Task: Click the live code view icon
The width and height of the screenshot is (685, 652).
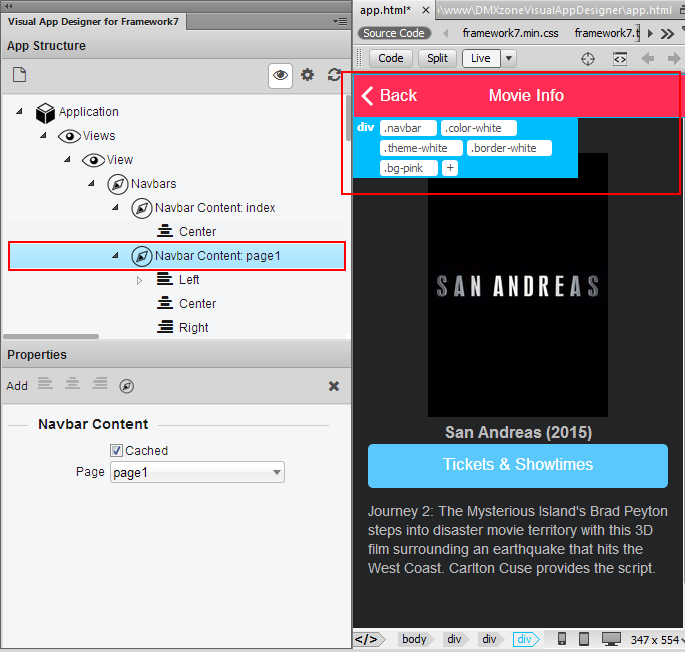Action: tap(620, 59)
